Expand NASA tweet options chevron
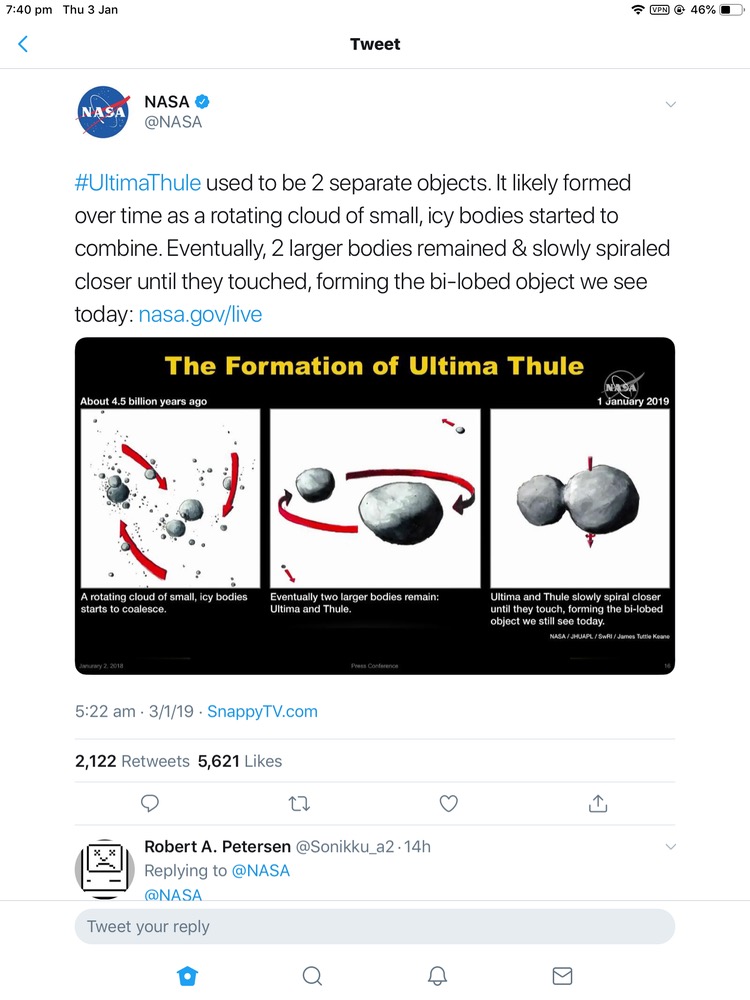Image resolution: width=750 pixels, height=1000 pixels. [x=671, y=104]
